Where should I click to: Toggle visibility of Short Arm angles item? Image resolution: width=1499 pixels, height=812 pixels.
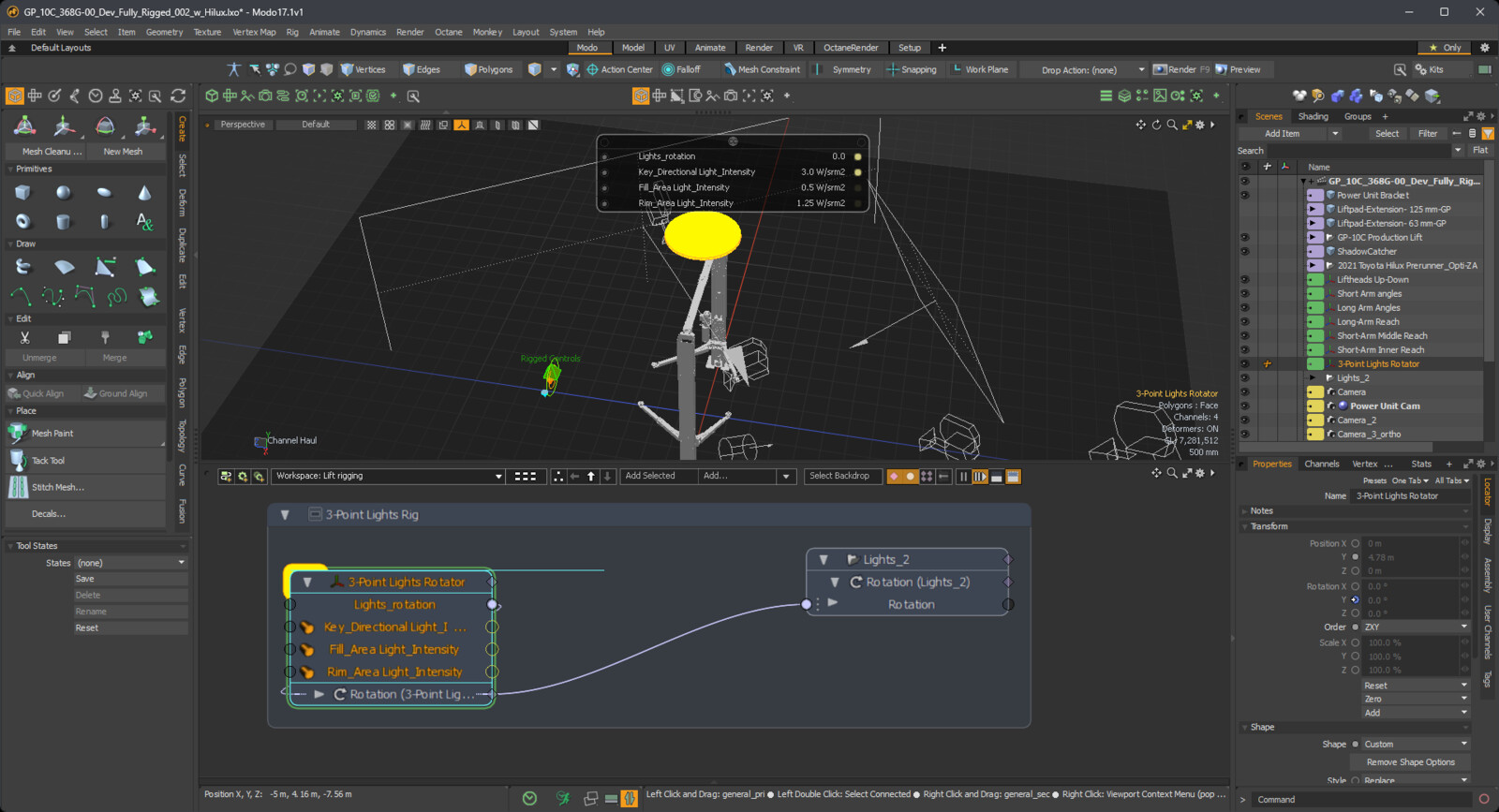pos(1245,294)
